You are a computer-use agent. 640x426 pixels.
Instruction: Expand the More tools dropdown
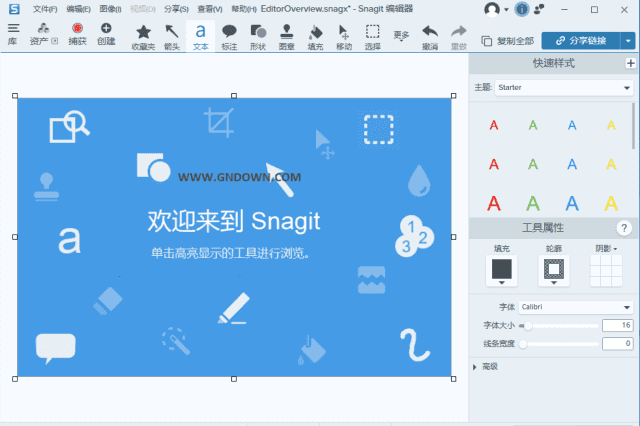tap(401, 36)
